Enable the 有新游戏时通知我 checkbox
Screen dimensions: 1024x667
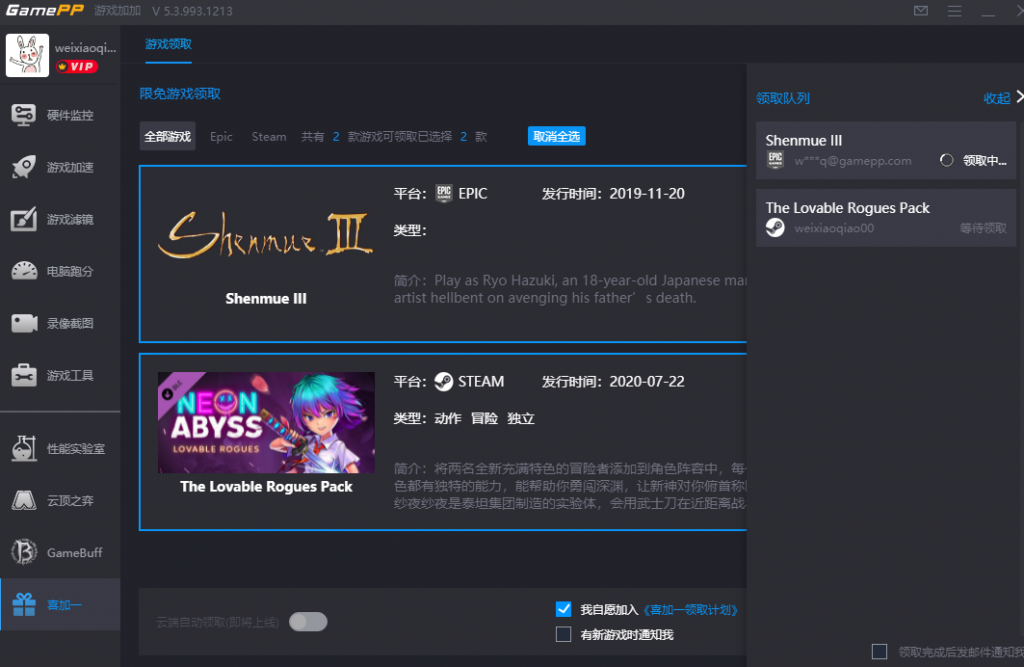click(563, 634)
